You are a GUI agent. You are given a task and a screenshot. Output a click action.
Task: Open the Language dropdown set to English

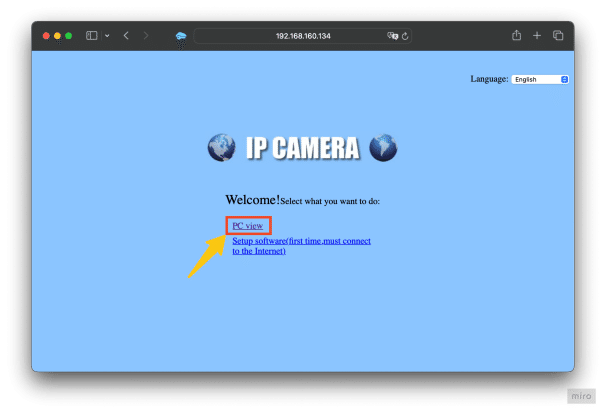tap(540, 80)
